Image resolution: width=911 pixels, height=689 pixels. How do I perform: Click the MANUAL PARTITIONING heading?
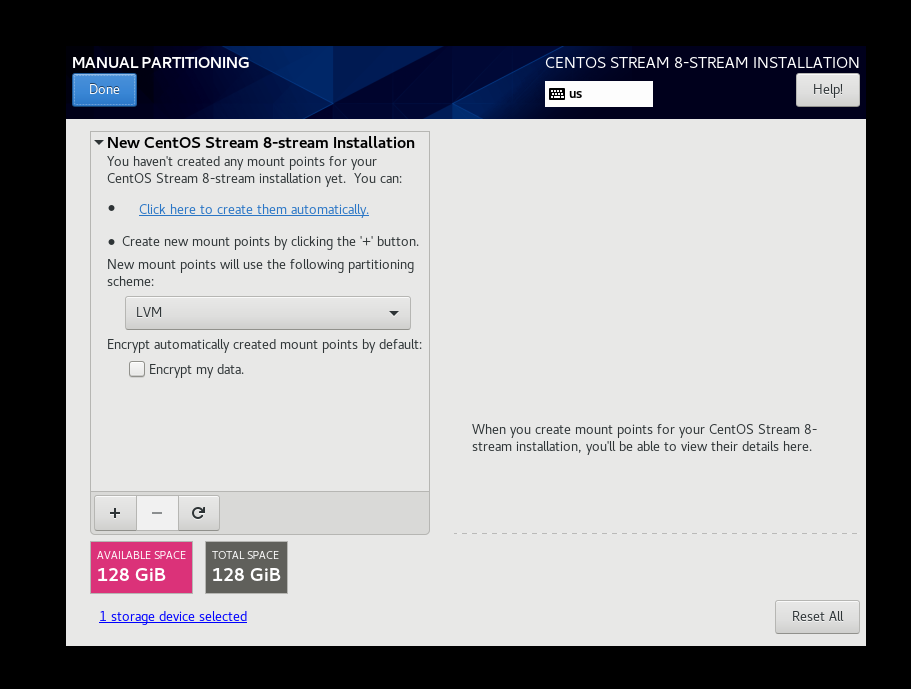coord(160,63)
